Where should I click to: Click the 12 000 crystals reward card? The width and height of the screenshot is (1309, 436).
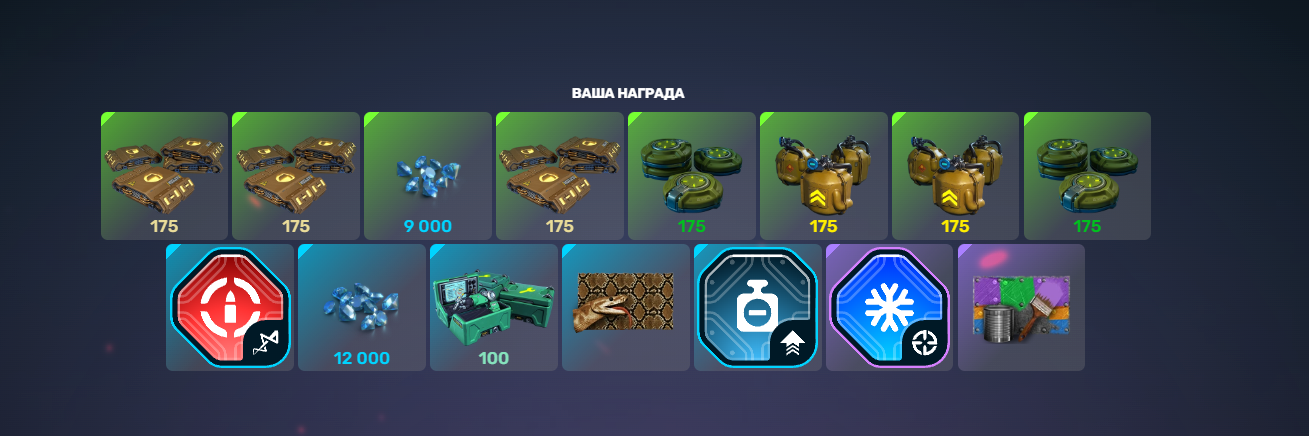(362, 307)
